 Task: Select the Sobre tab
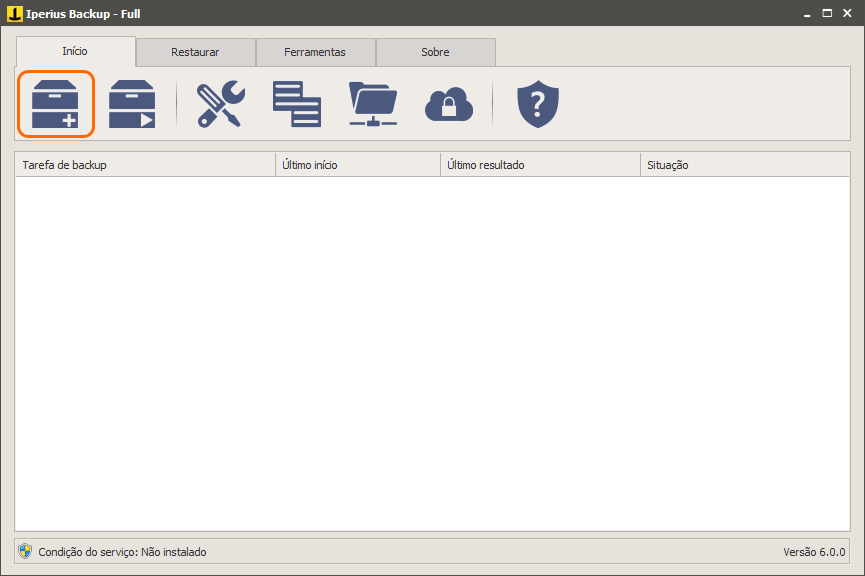(435, 52)
